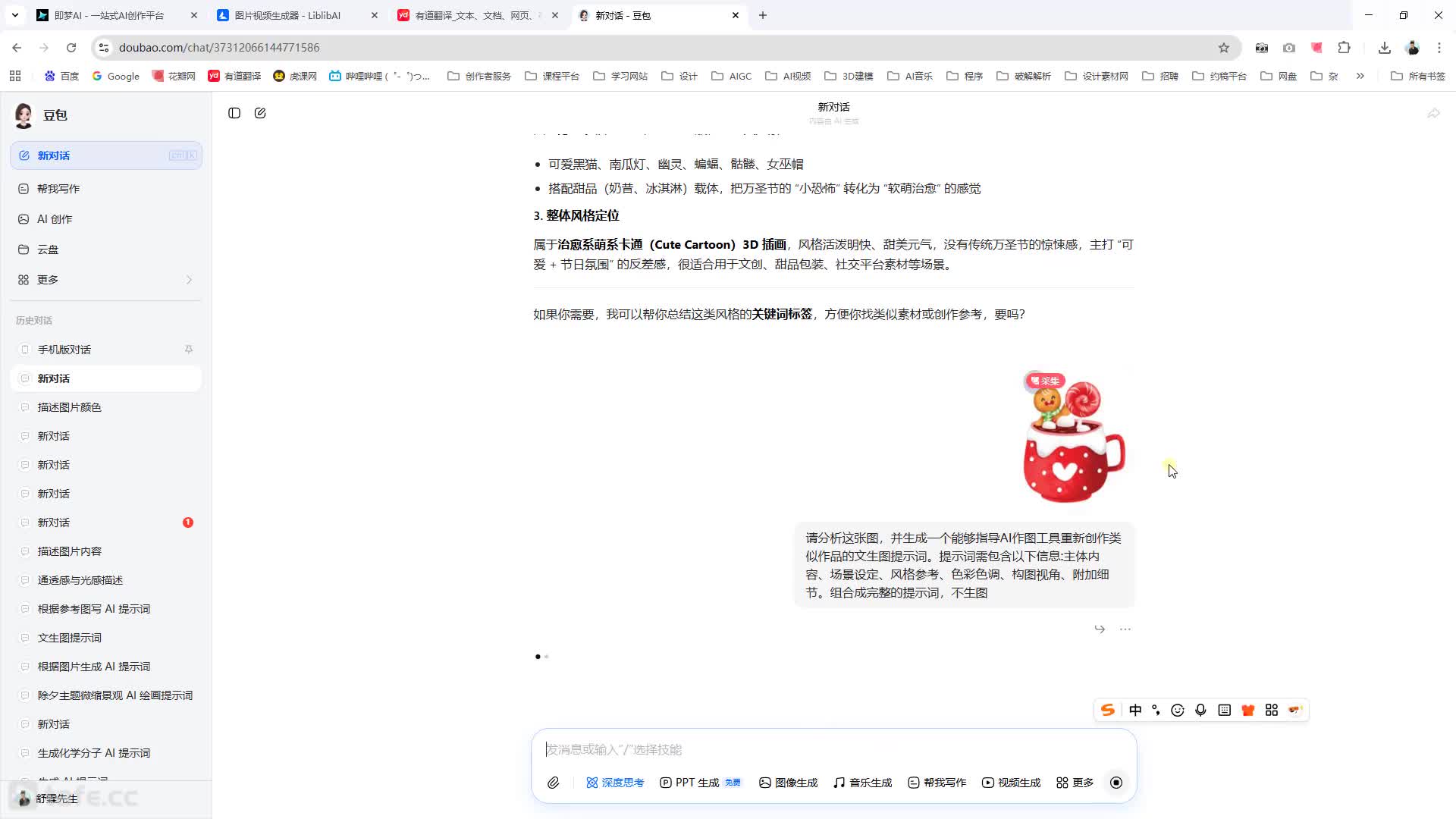
Task: Open the Chrome three-dot menu
Action: click(1439, 48)
